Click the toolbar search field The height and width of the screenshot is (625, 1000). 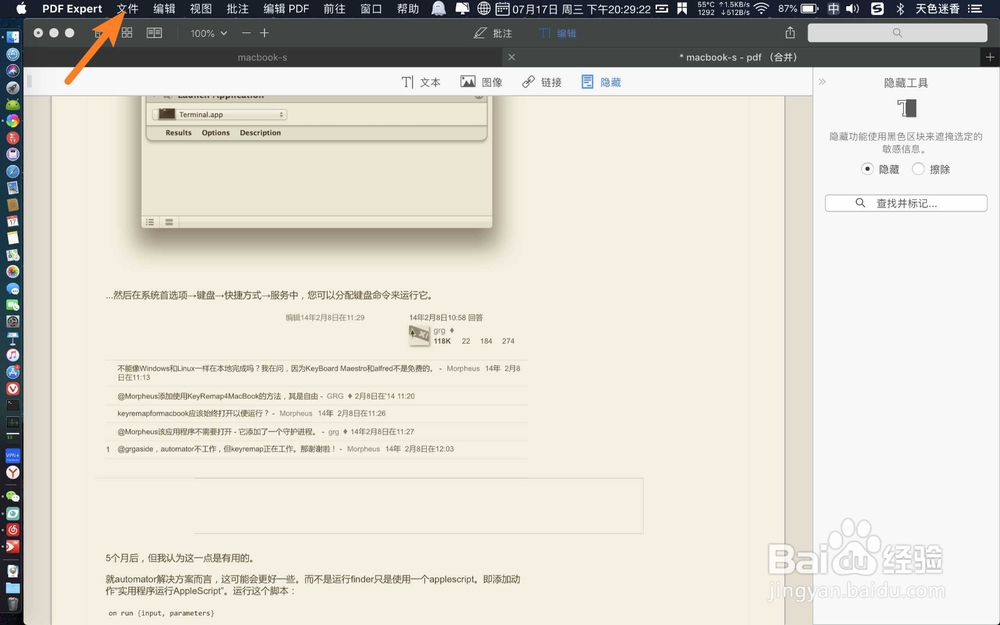897,33
